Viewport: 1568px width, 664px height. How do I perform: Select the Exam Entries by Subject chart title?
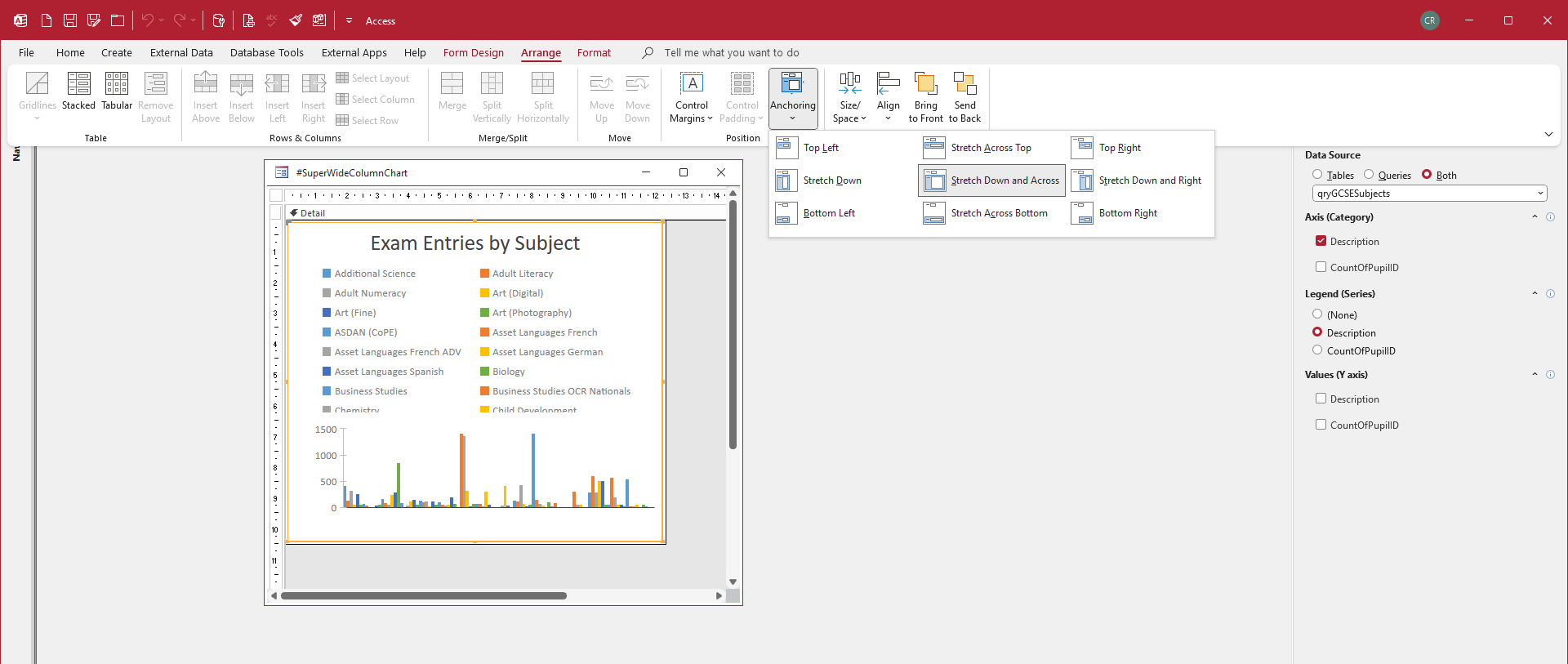[474, 243]
